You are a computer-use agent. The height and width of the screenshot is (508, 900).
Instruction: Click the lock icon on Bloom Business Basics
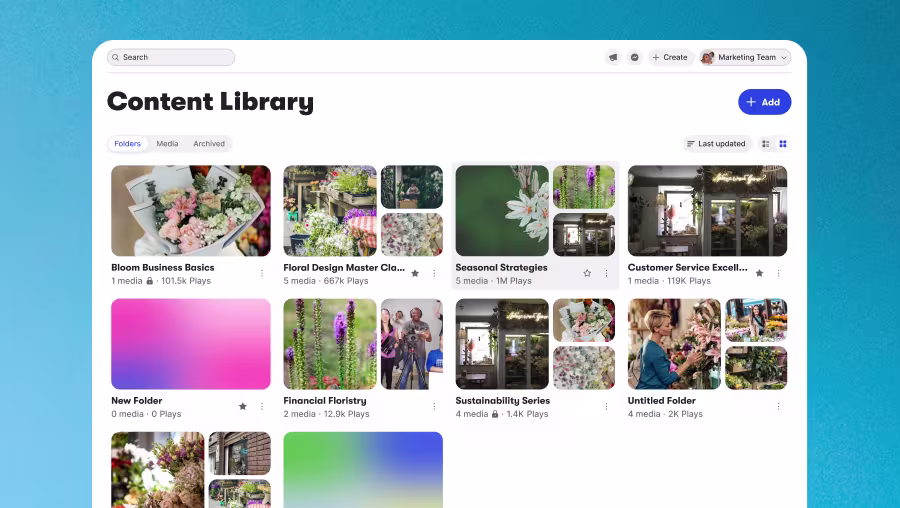point(150,281)
